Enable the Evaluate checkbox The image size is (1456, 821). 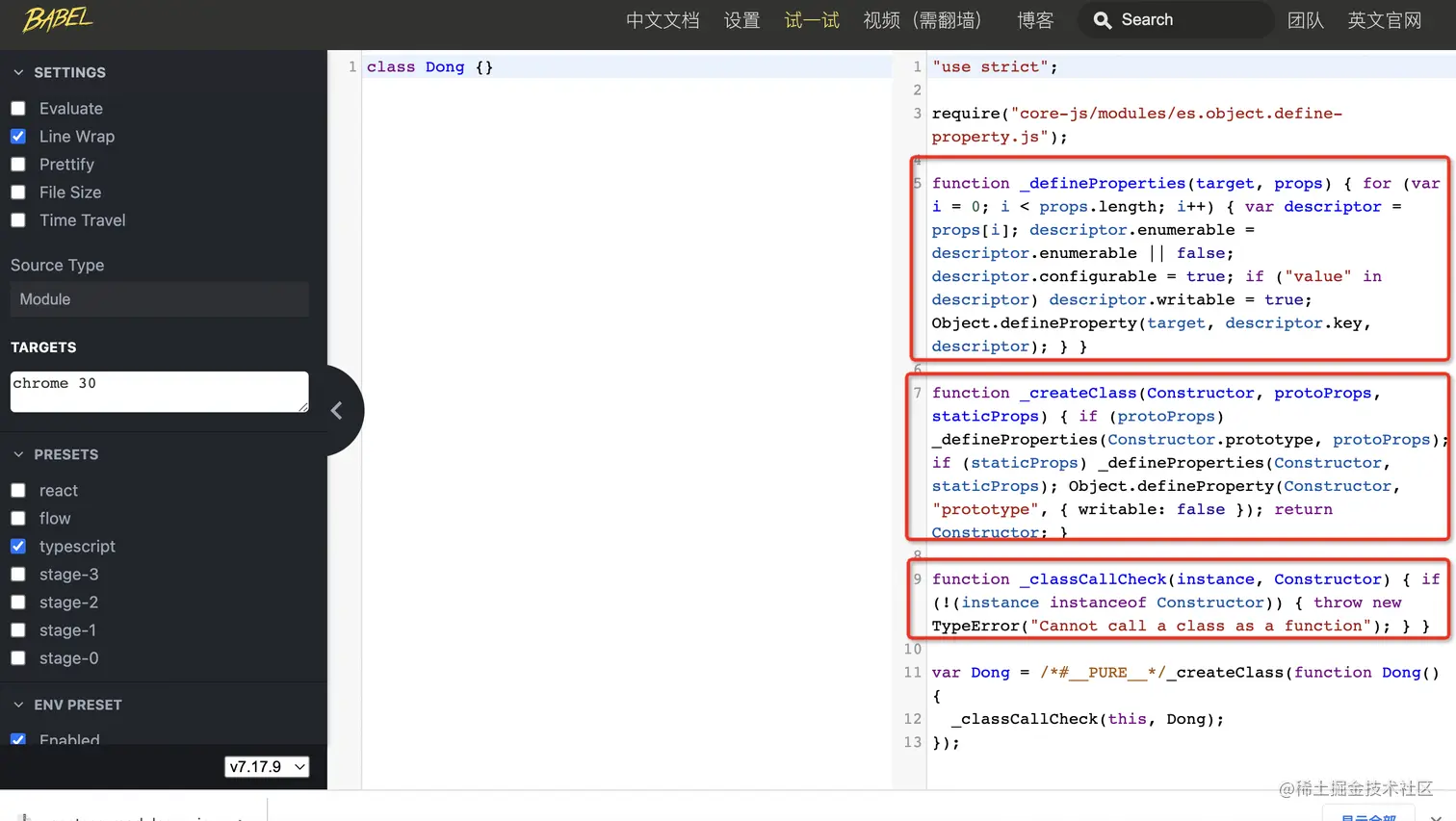[x=18, y=109]
